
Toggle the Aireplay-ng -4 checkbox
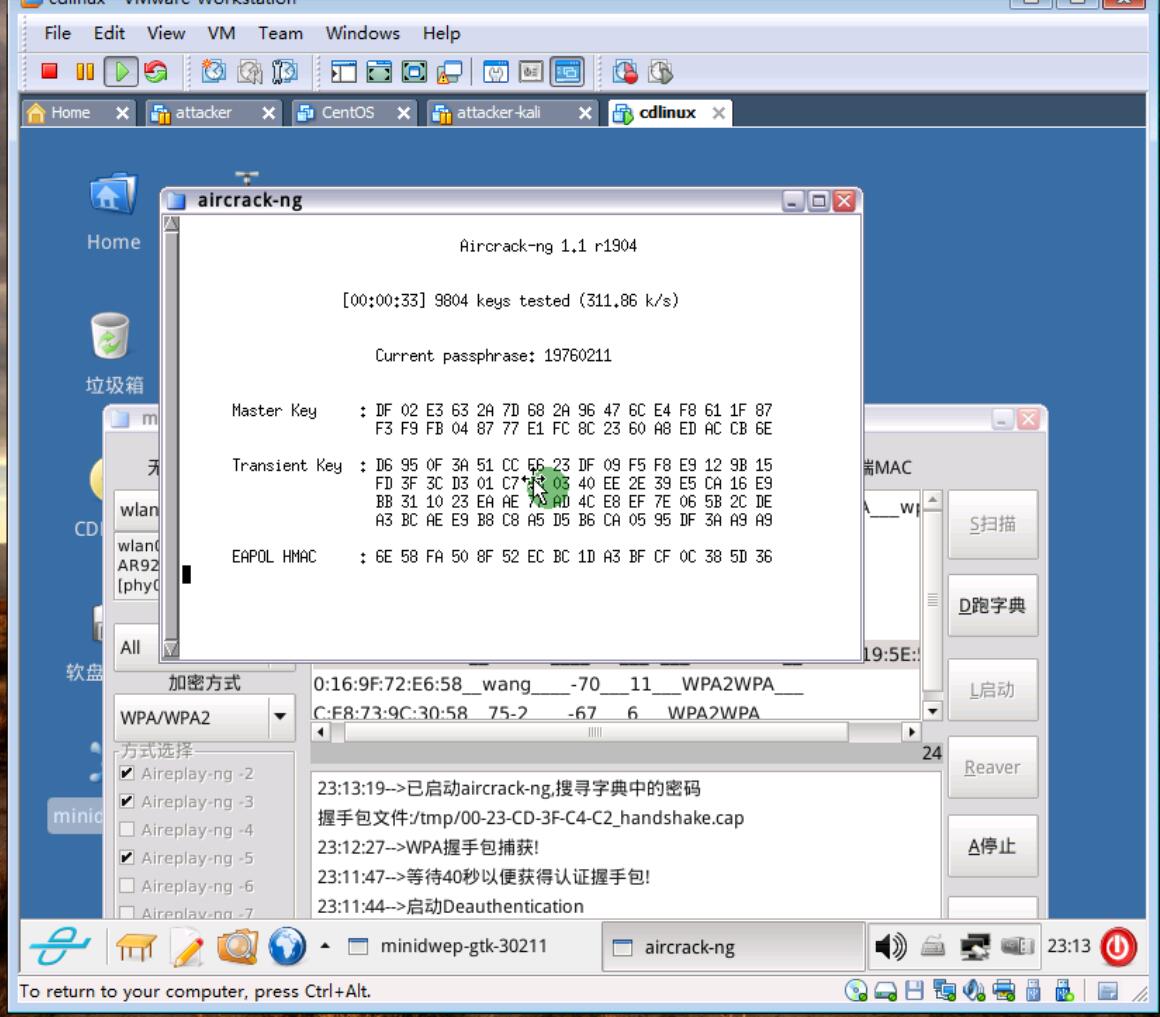point(127,830)
